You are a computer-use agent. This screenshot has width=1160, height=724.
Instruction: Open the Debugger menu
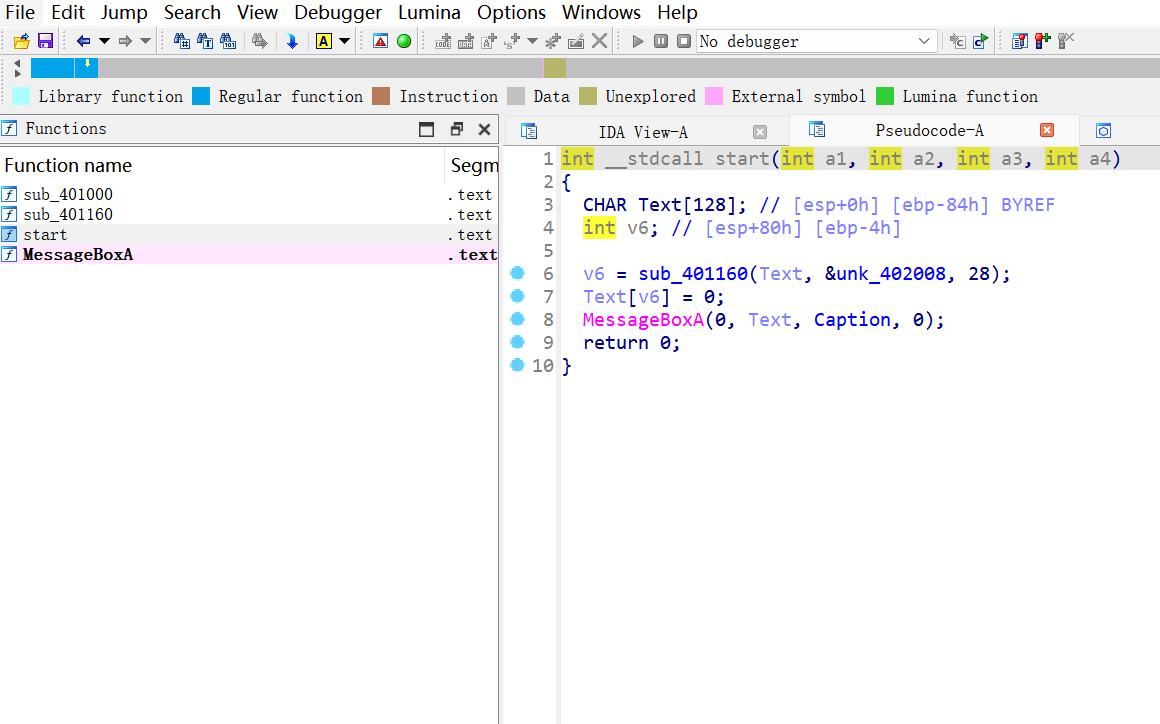tap(337, 13)
